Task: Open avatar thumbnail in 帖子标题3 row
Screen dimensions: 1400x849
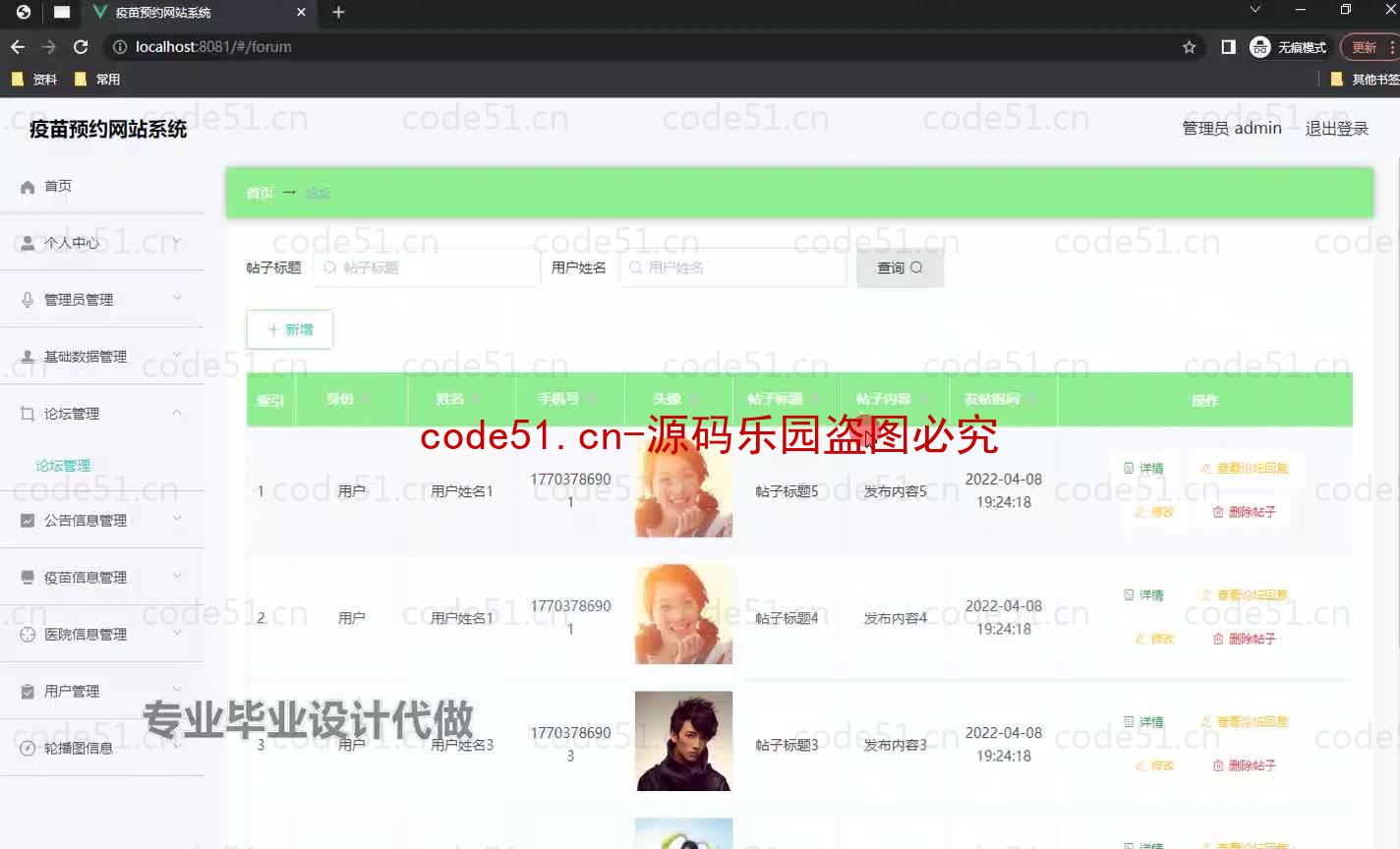Action: (683, 741)
